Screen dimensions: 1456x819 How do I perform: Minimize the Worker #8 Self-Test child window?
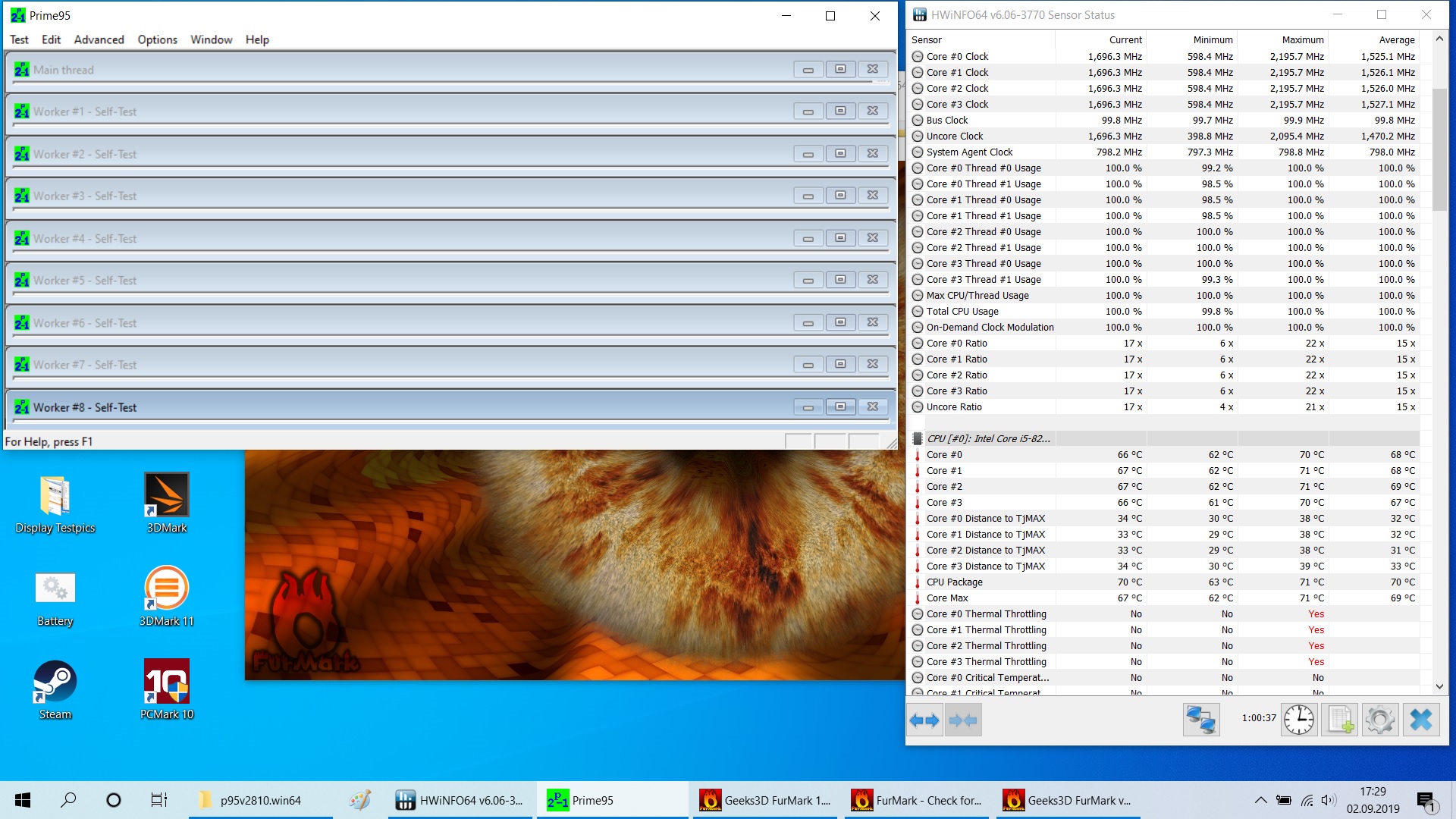808,407
